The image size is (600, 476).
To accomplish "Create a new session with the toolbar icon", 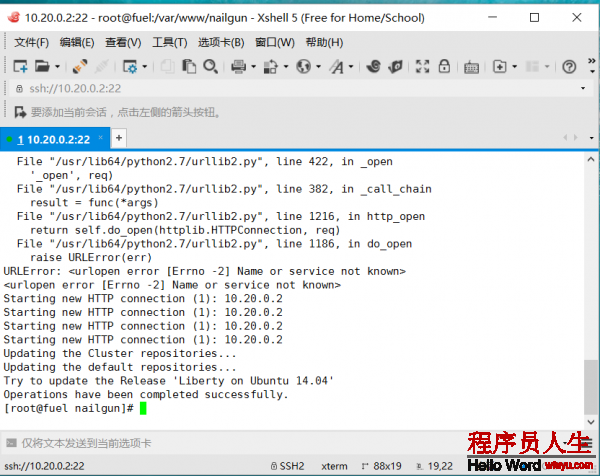I will click(20, 67).
